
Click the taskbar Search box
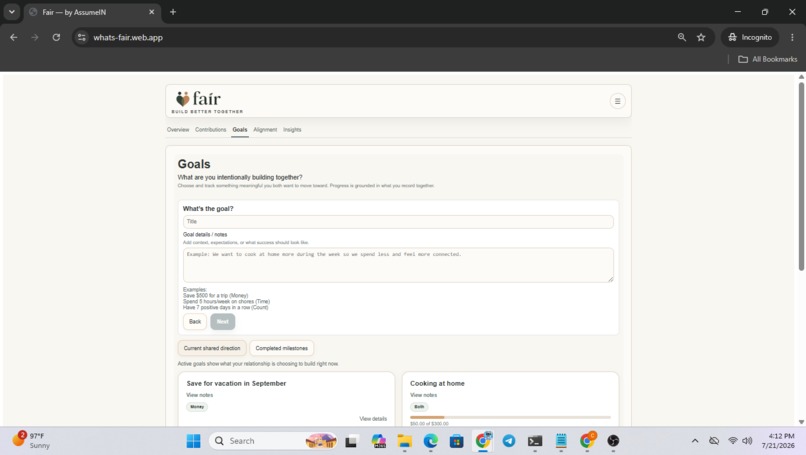[273, 441]
